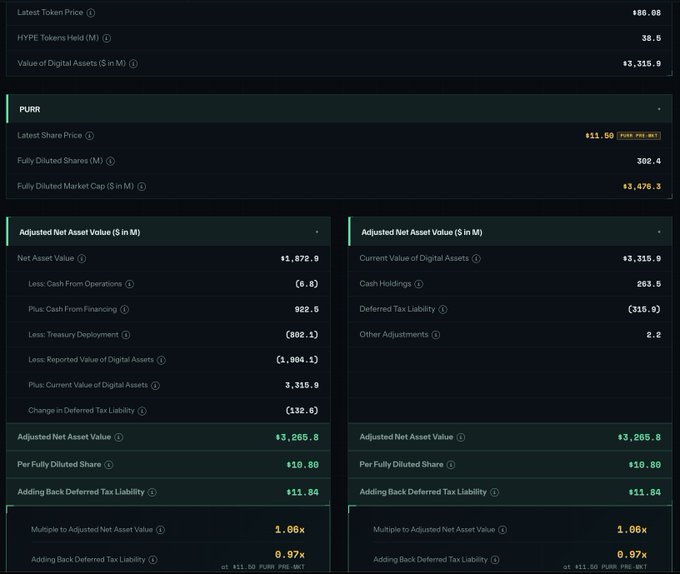
Task: Click $3,265.8 in the panel containing Net Asset Value
Action: pyautogui.click(x=297, y=437)
